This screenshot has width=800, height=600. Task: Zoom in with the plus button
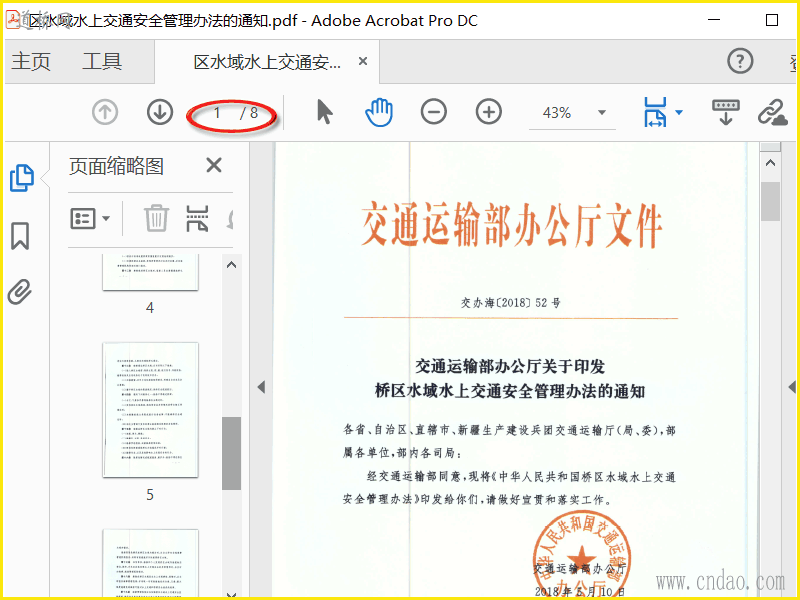(489, 112)
